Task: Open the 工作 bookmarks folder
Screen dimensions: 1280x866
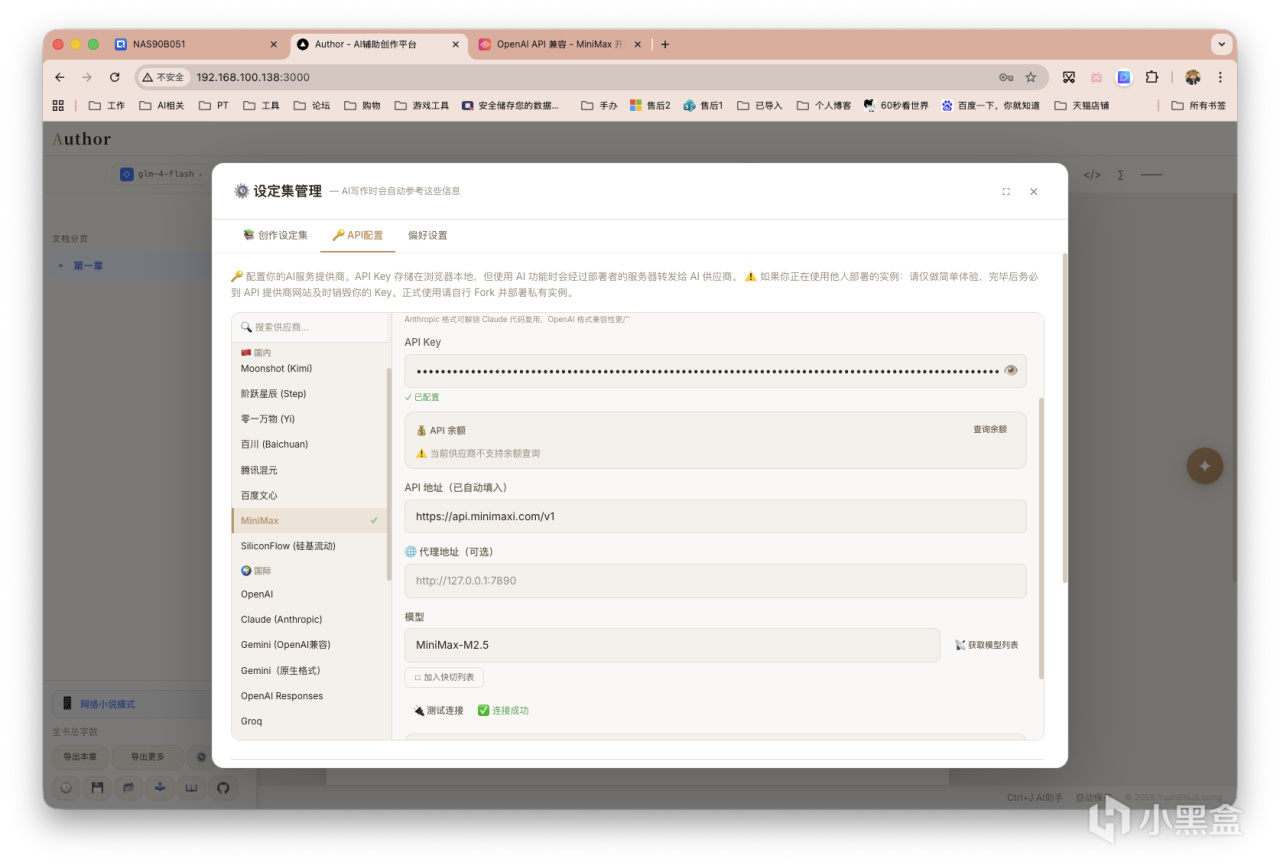Action: pyautogui.click(x=107, y=105)
